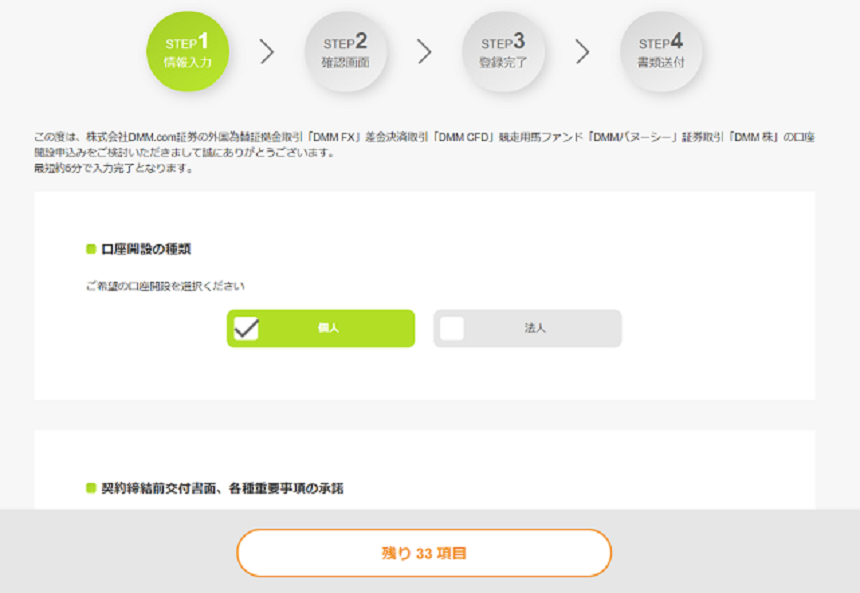Select the 個人 account type button
Screen dimensions: 860x593
click(x=321, y=329)
